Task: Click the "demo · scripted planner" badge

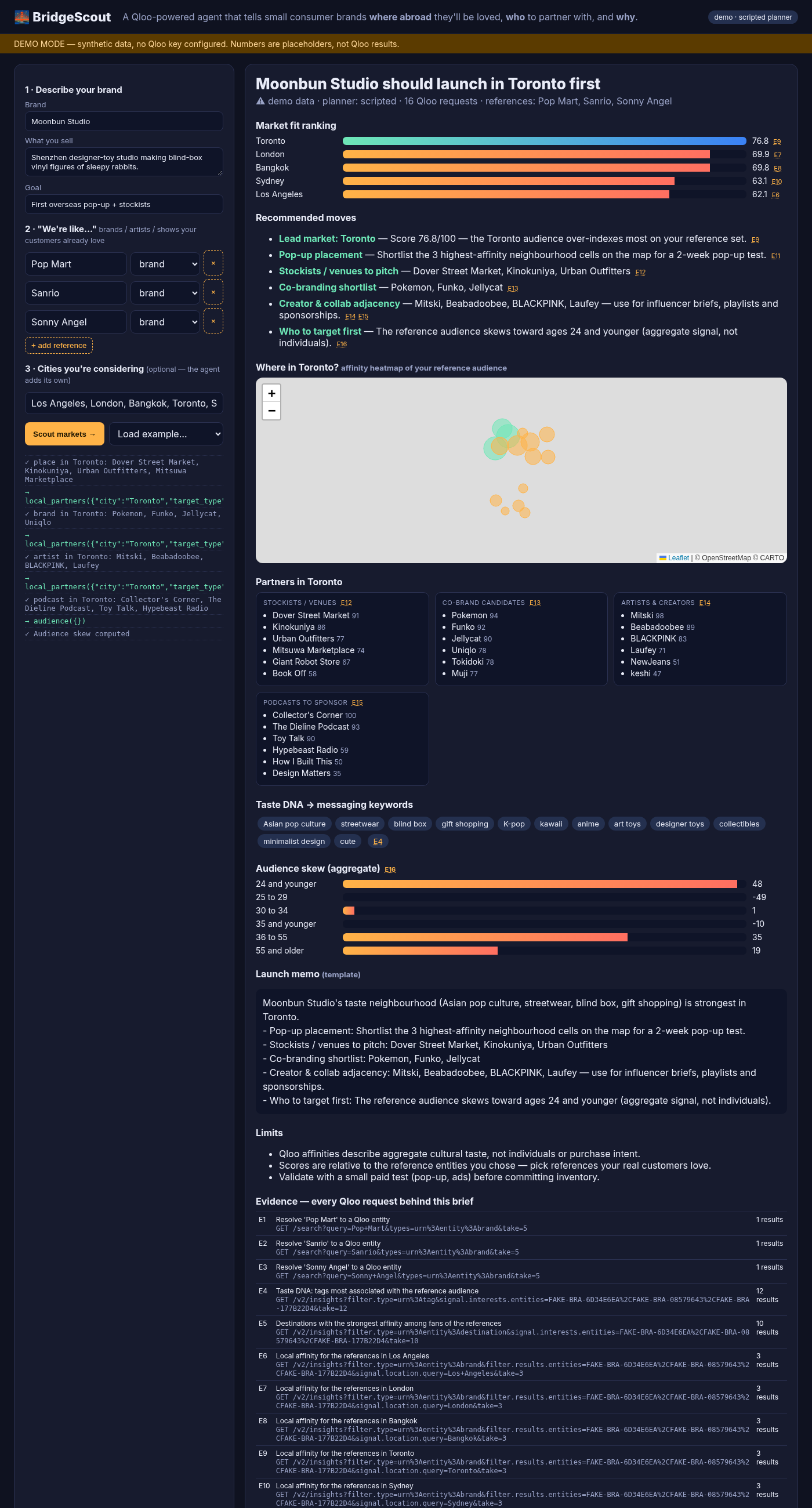Action: coord(753,17)
